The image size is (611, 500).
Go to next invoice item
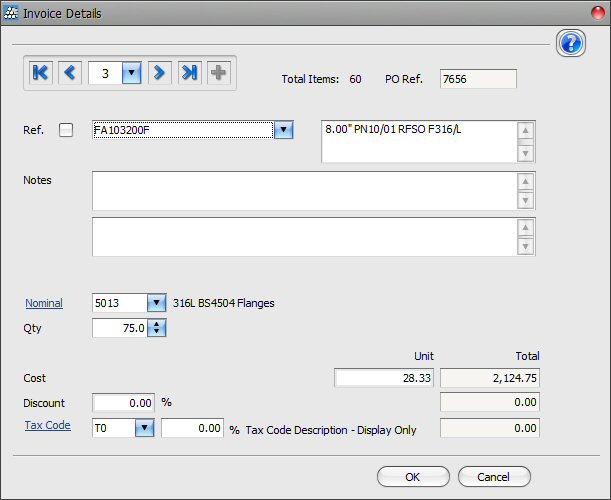160,73
